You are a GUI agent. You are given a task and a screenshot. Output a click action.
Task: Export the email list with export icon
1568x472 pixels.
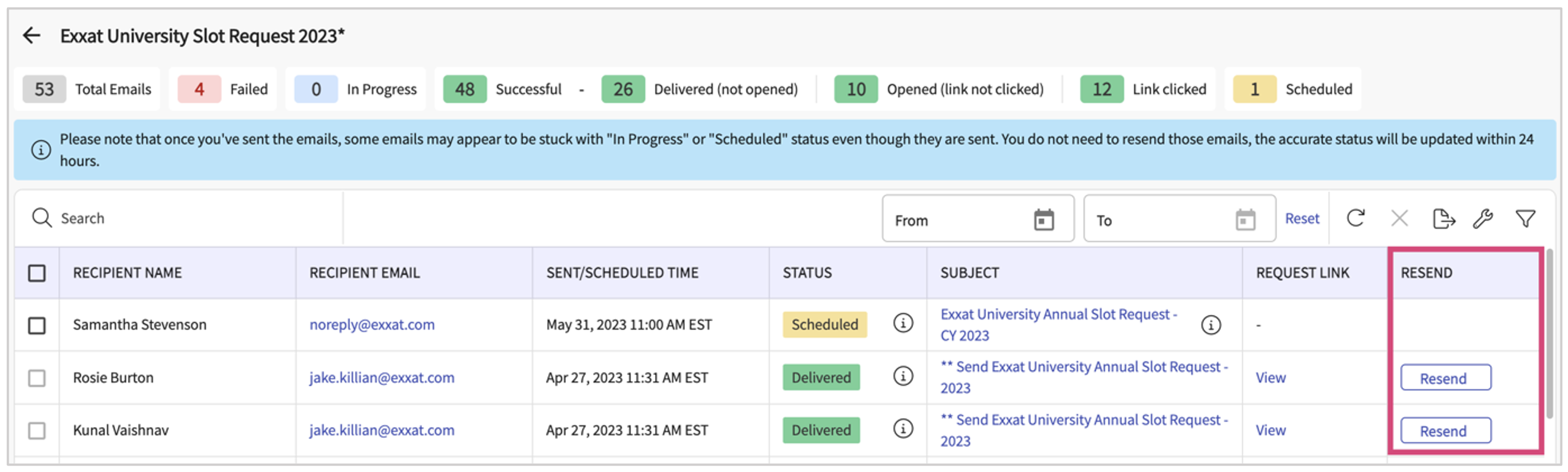[1443, 218]
